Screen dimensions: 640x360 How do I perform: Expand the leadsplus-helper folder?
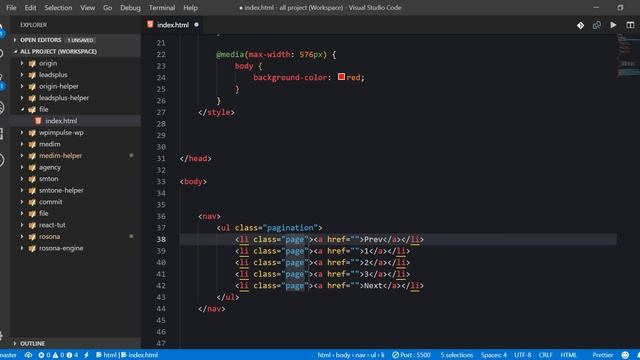coord(22,98)
